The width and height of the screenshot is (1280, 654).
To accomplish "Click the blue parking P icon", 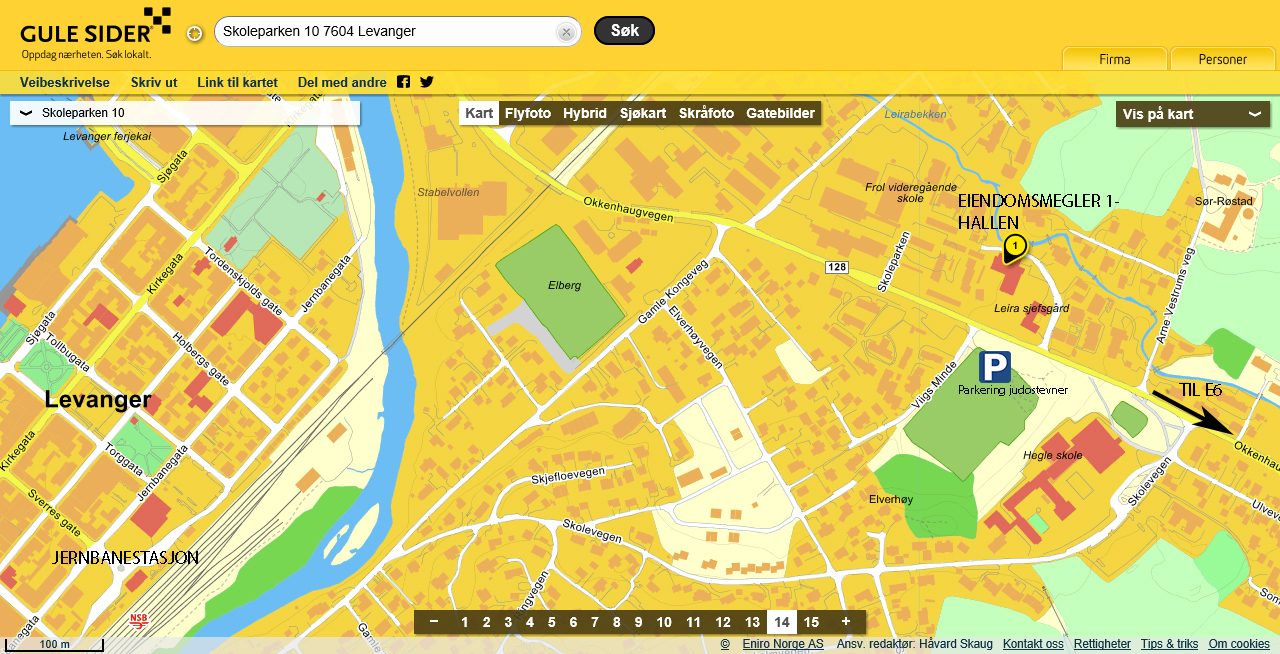I will point(994,367).
